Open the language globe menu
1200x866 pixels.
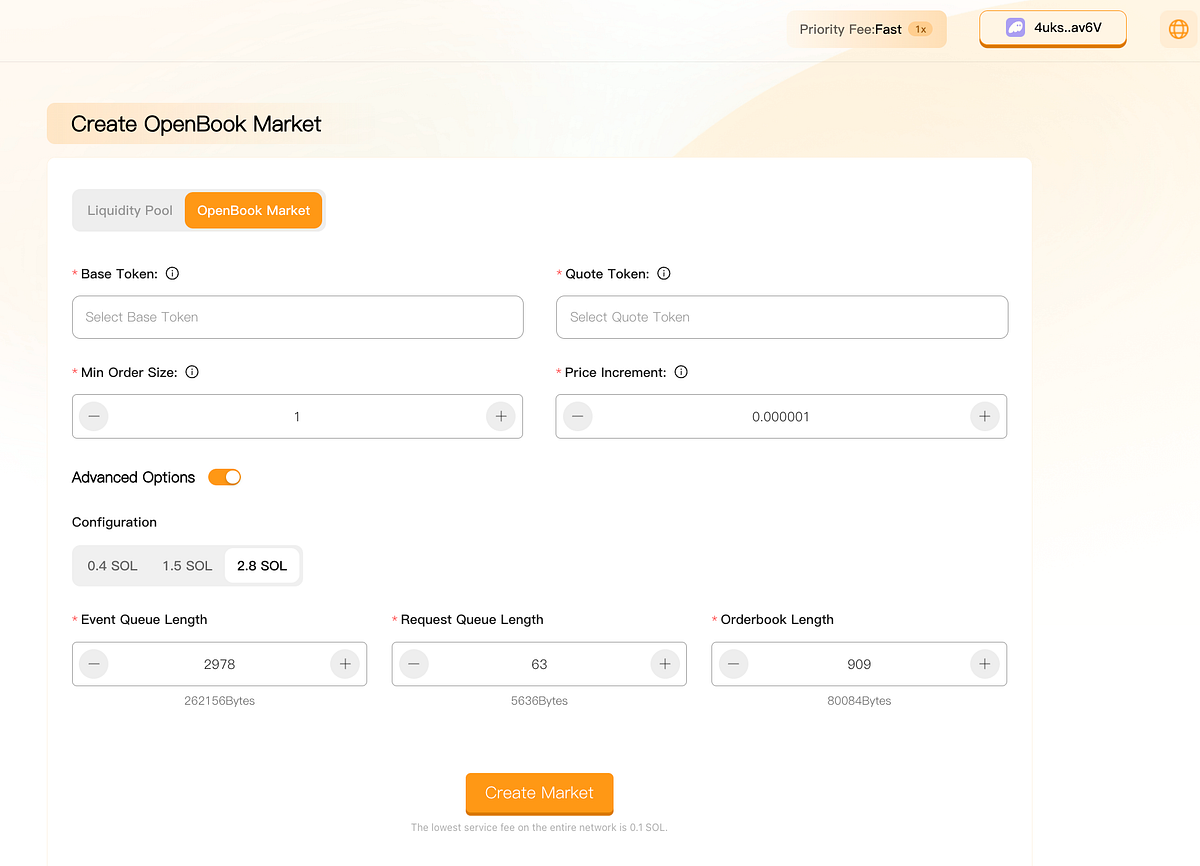tap(1177, 28)
